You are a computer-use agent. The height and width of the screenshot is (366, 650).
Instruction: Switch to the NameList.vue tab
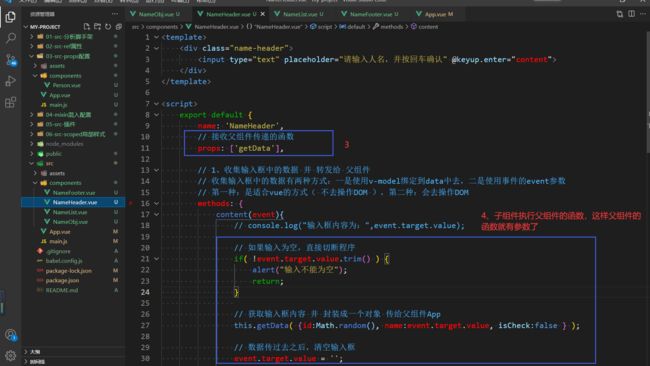coord(303,14)
